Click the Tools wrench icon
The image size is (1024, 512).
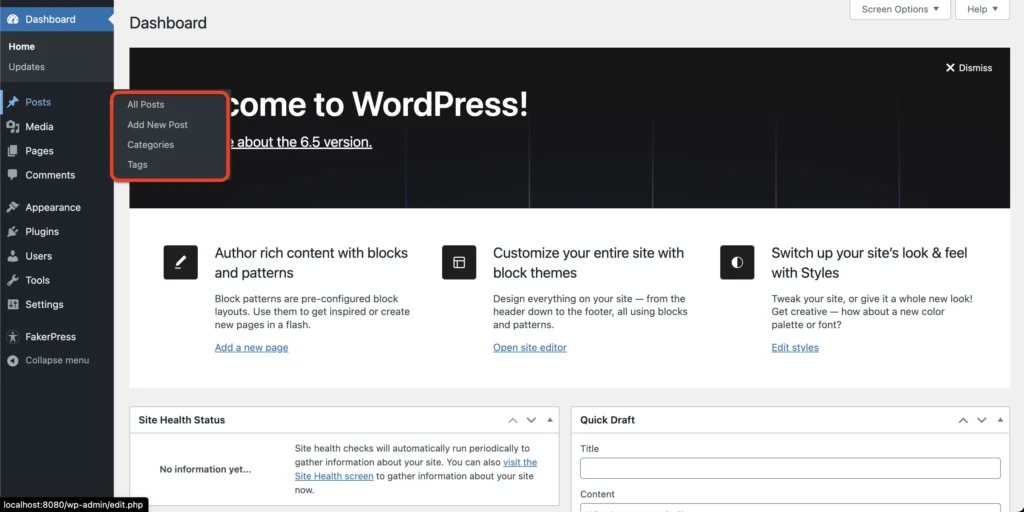pos(13,281)
